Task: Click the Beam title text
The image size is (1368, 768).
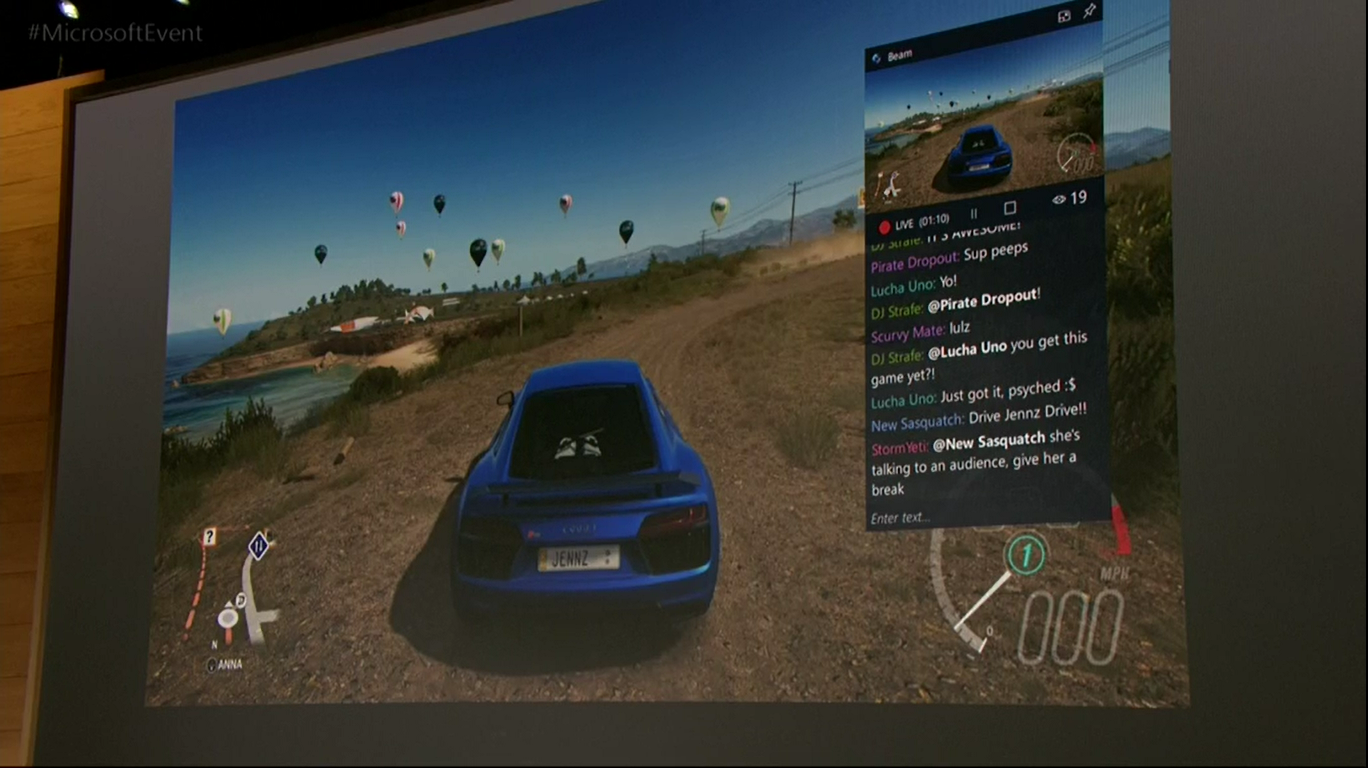Action: [900, 56]
